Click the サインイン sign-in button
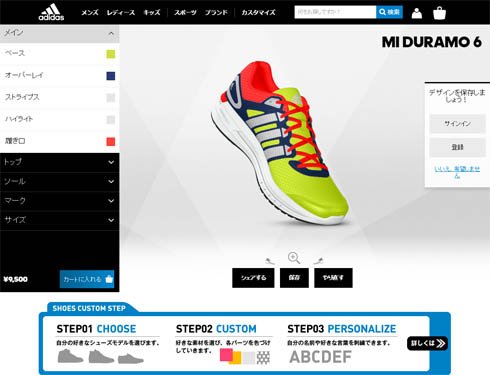The image size is (490, 375). point(457,124)
